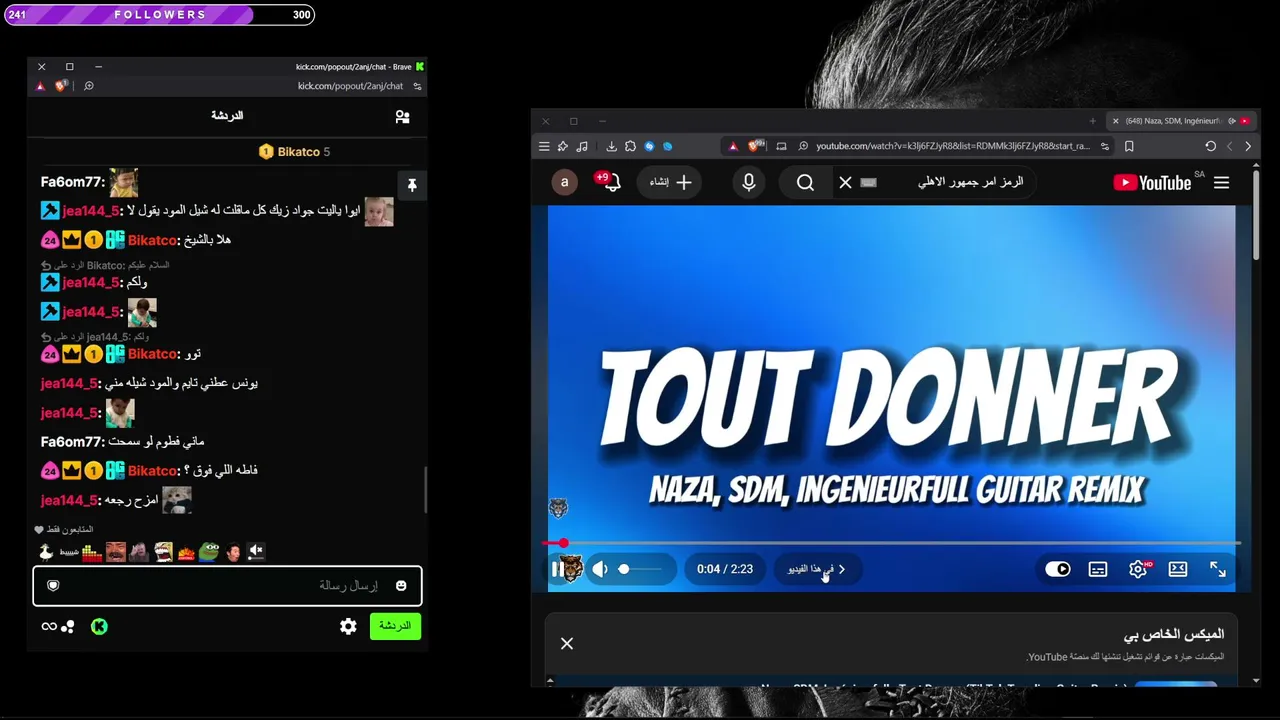Click the YouTube address bar URL
The image size is (1280, 720).
tap(952, 146)
